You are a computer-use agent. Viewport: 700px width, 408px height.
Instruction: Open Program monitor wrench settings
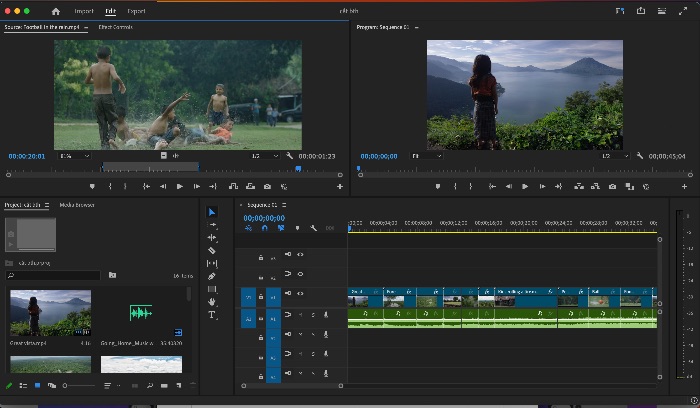coord(640,156)
